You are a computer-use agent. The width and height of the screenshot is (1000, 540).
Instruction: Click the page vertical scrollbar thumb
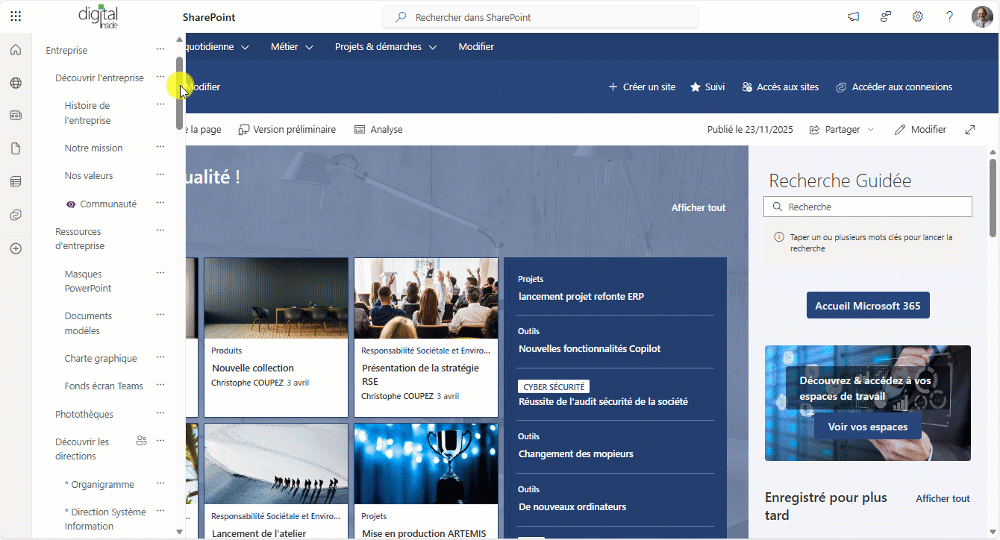point(993,198)
